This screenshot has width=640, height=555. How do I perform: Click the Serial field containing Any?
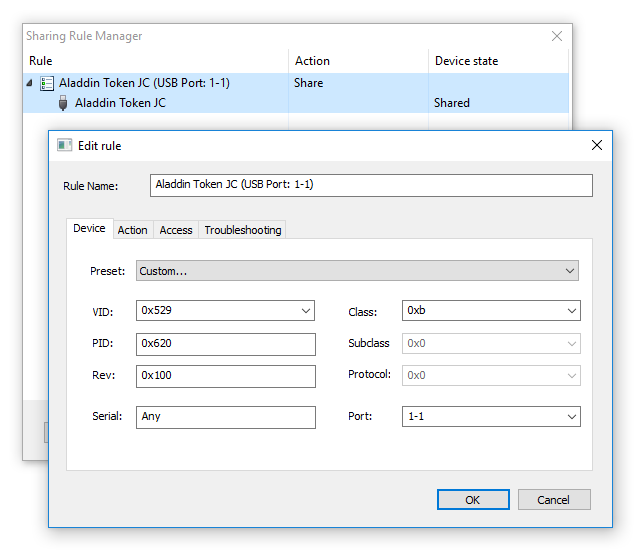click(x=226, y=417)
